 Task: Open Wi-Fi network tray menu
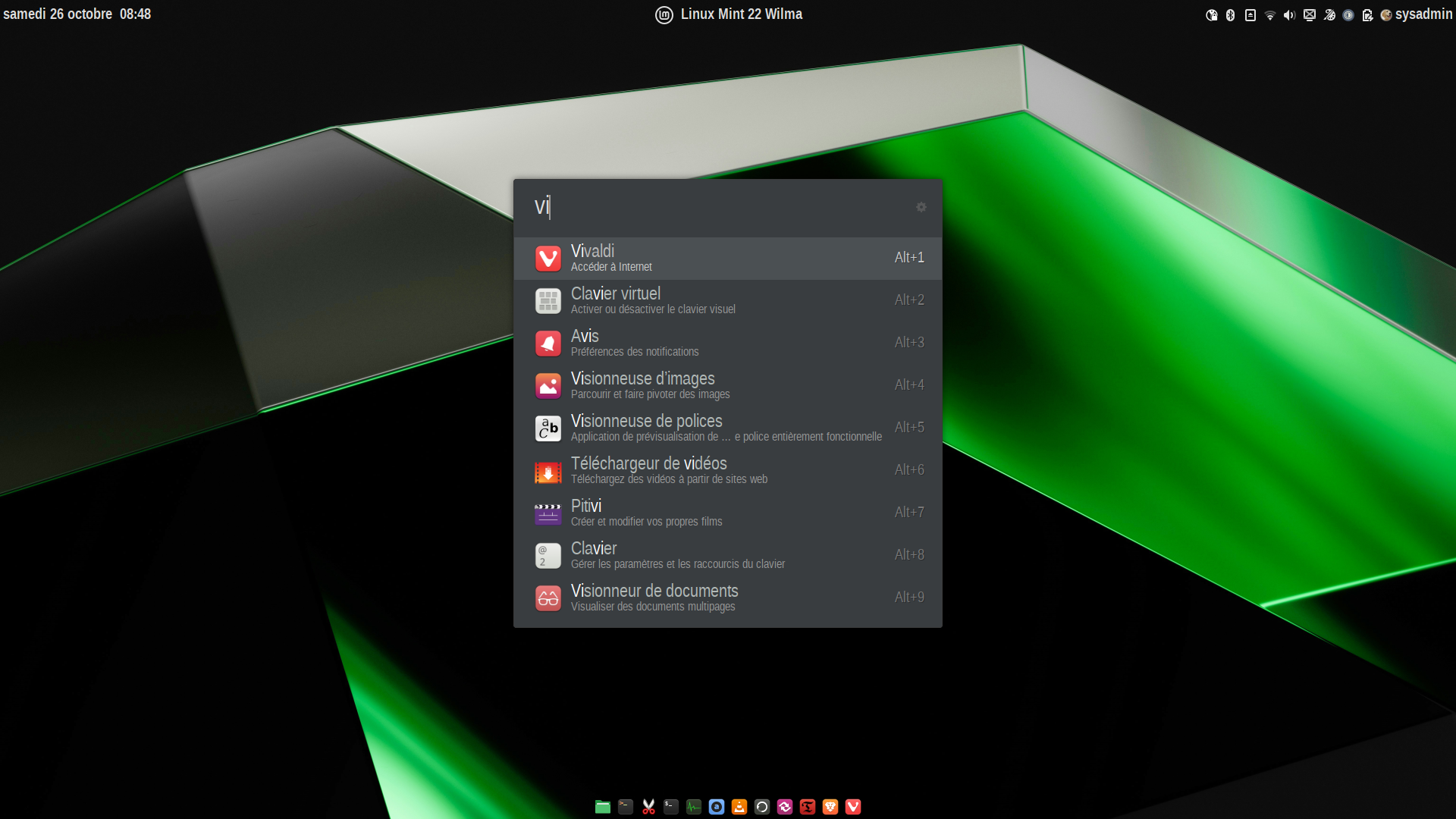point(1270,15)
